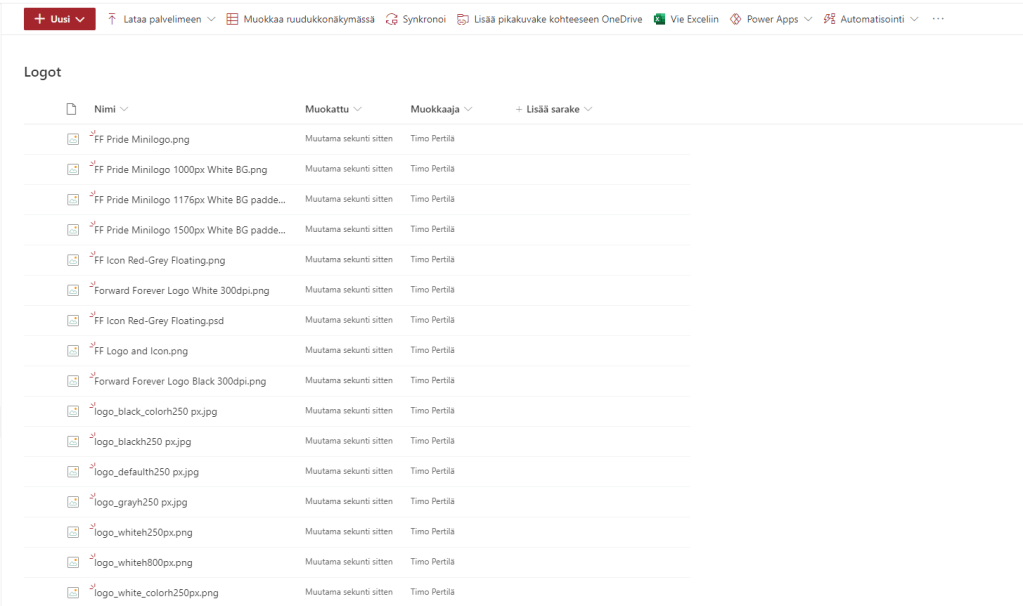Sort by the Nimi column header
1023x606 pixels.
click(x=110, y=109)
